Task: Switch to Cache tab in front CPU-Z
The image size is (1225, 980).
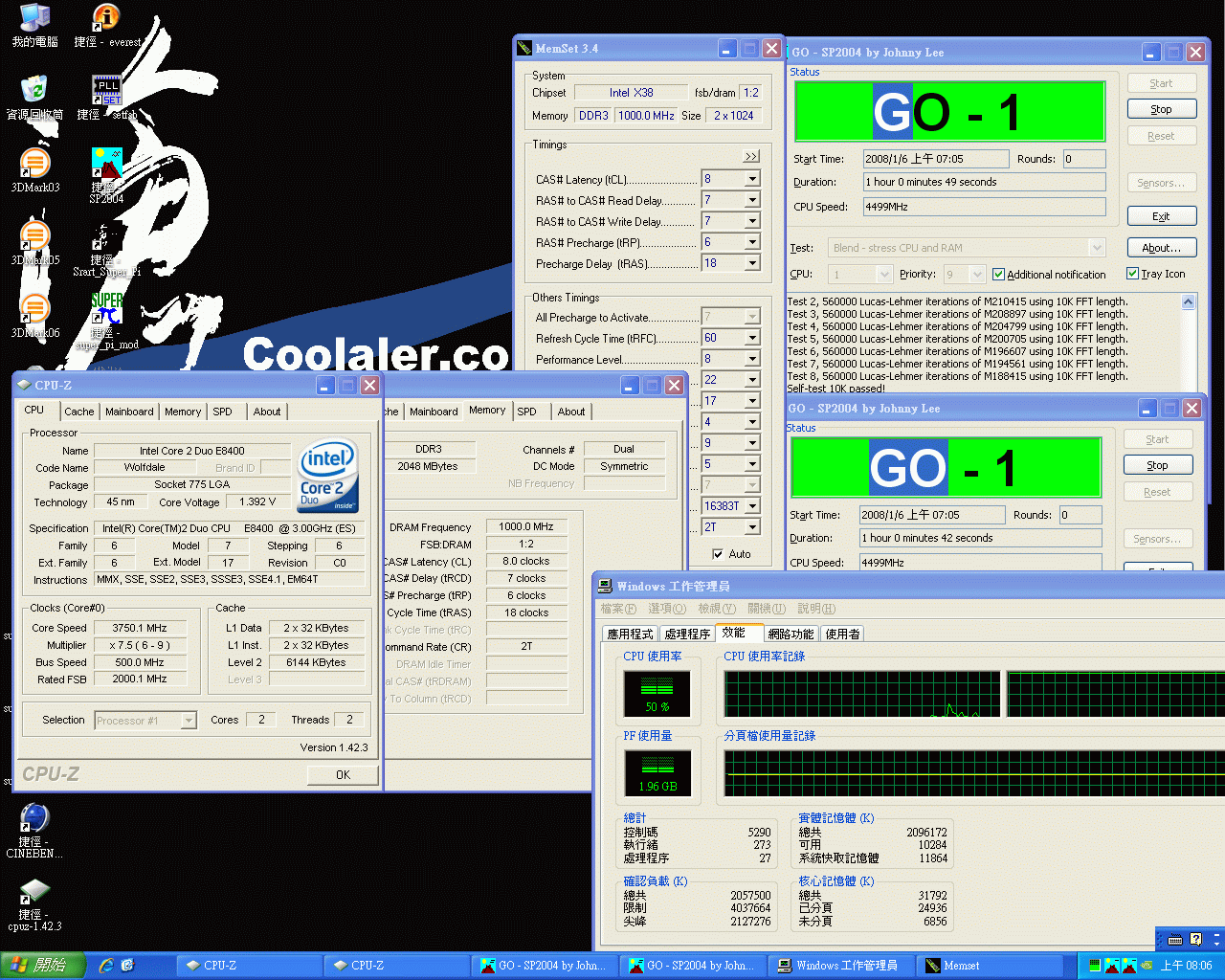Action: (79, 412)
